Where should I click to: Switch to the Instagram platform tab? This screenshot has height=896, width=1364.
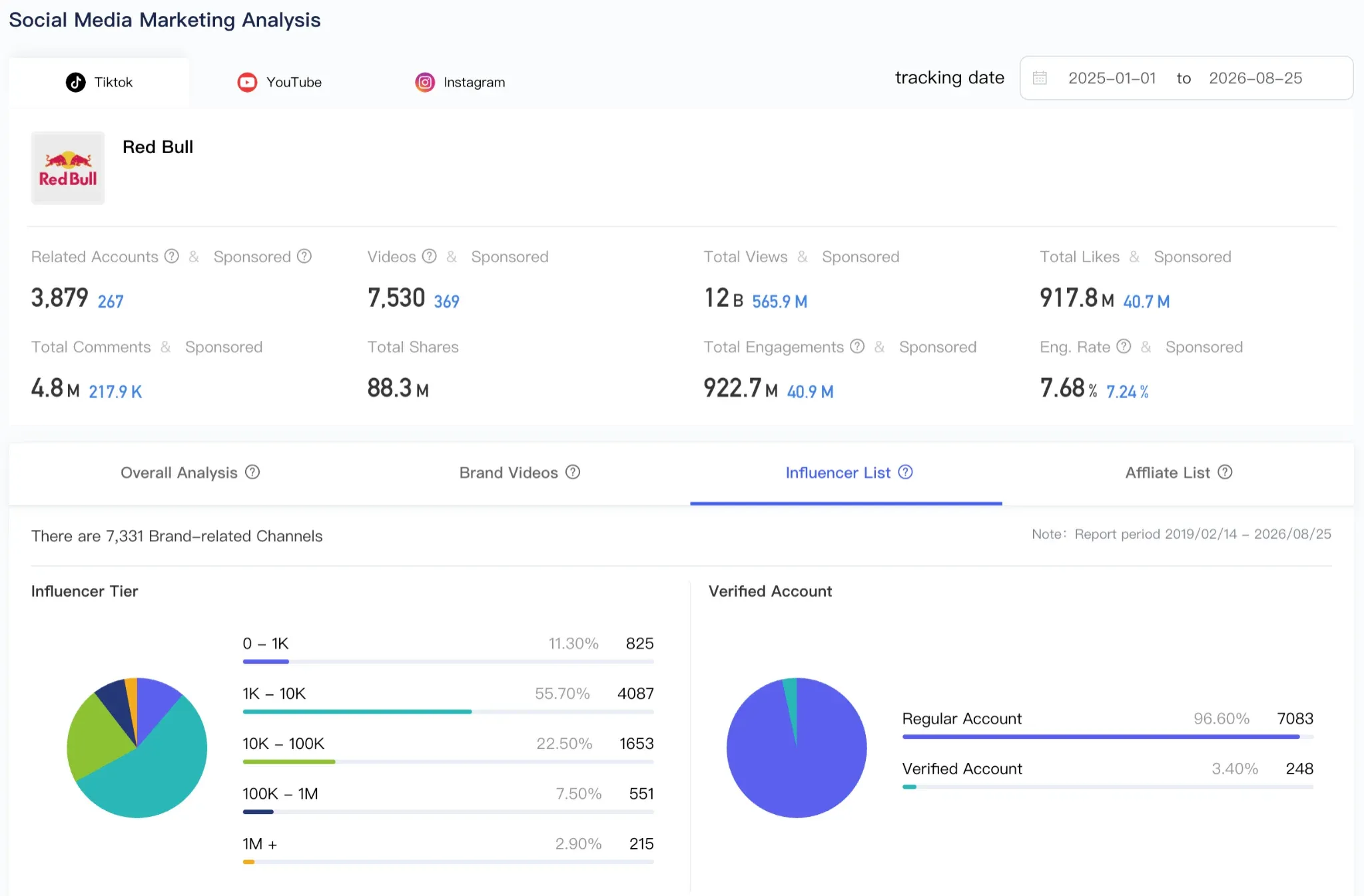click(x=460, y=82)
